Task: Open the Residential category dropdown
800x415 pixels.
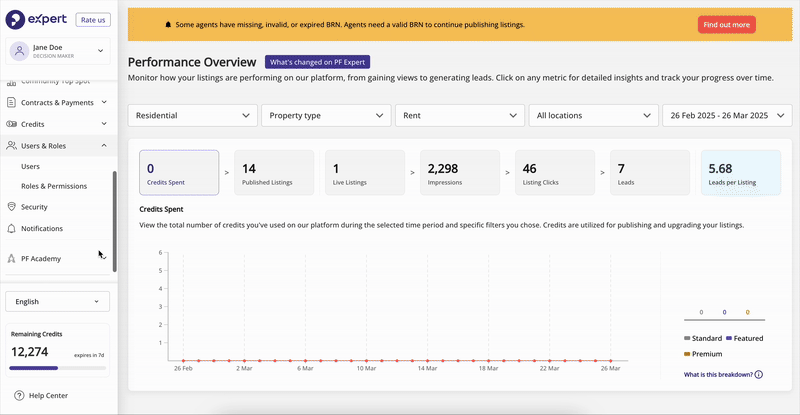Action: [x=192, y=115]
